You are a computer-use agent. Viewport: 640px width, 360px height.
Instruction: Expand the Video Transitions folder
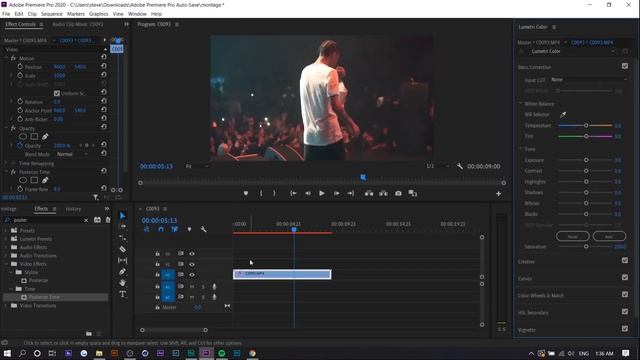click(6, 305)
